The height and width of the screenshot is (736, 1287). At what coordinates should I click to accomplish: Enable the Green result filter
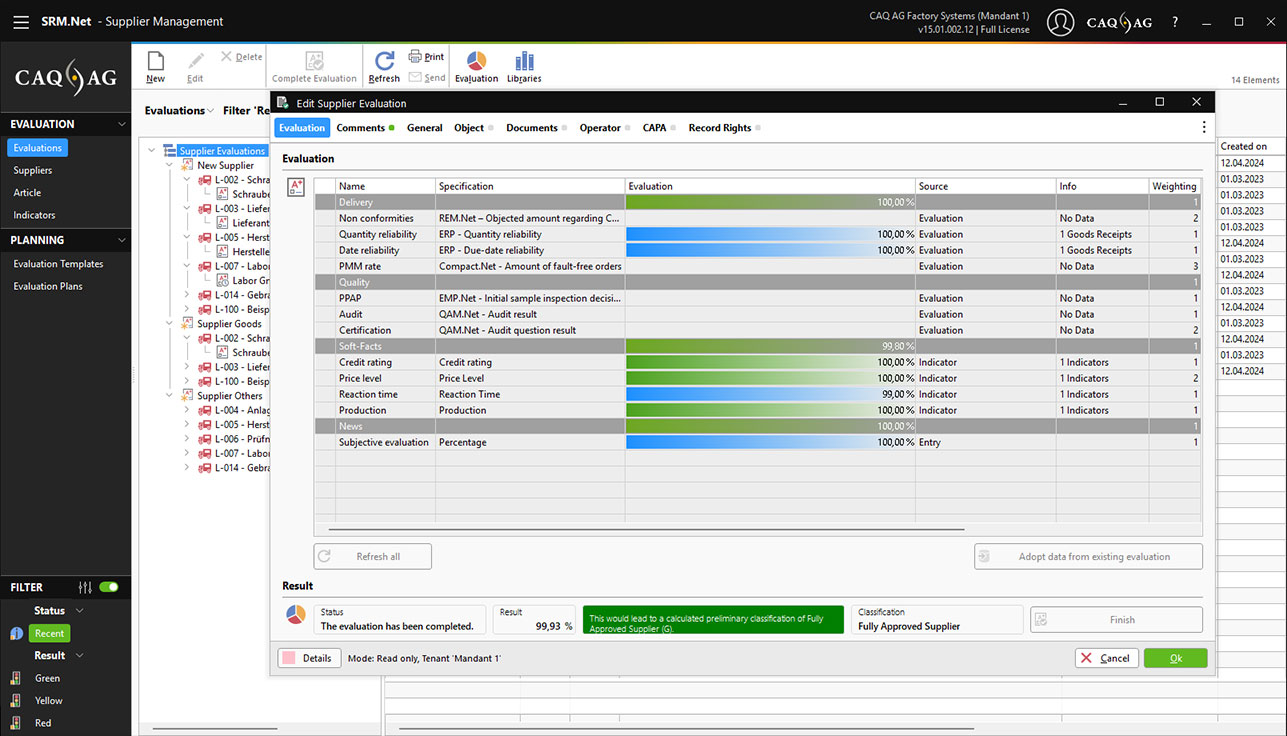pyautogui.click(x=47, y=678)
